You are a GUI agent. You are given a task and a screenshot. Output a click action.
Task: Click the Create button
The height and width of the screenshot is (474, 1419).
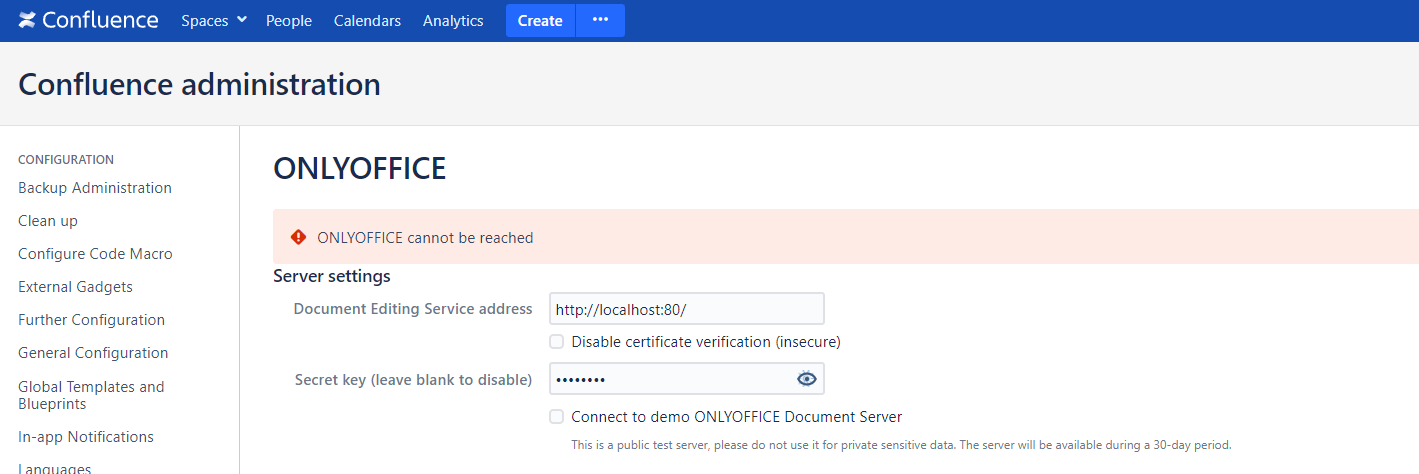[x=540, y=20]
